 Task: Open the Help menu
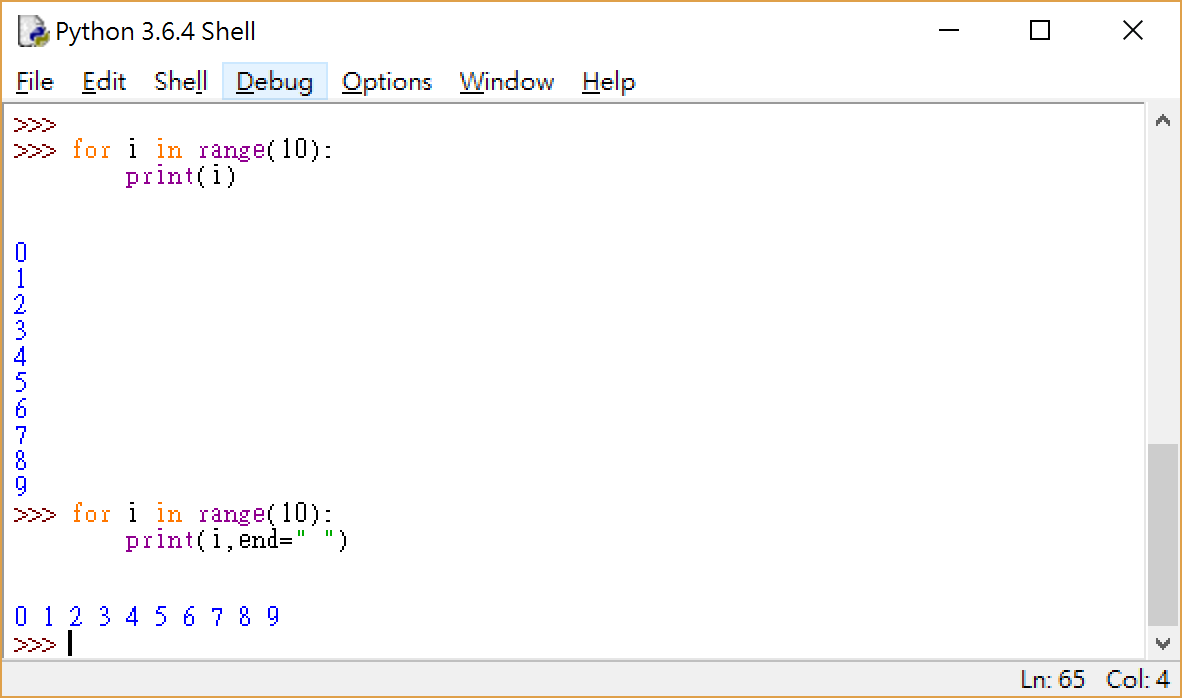point(608,82)
